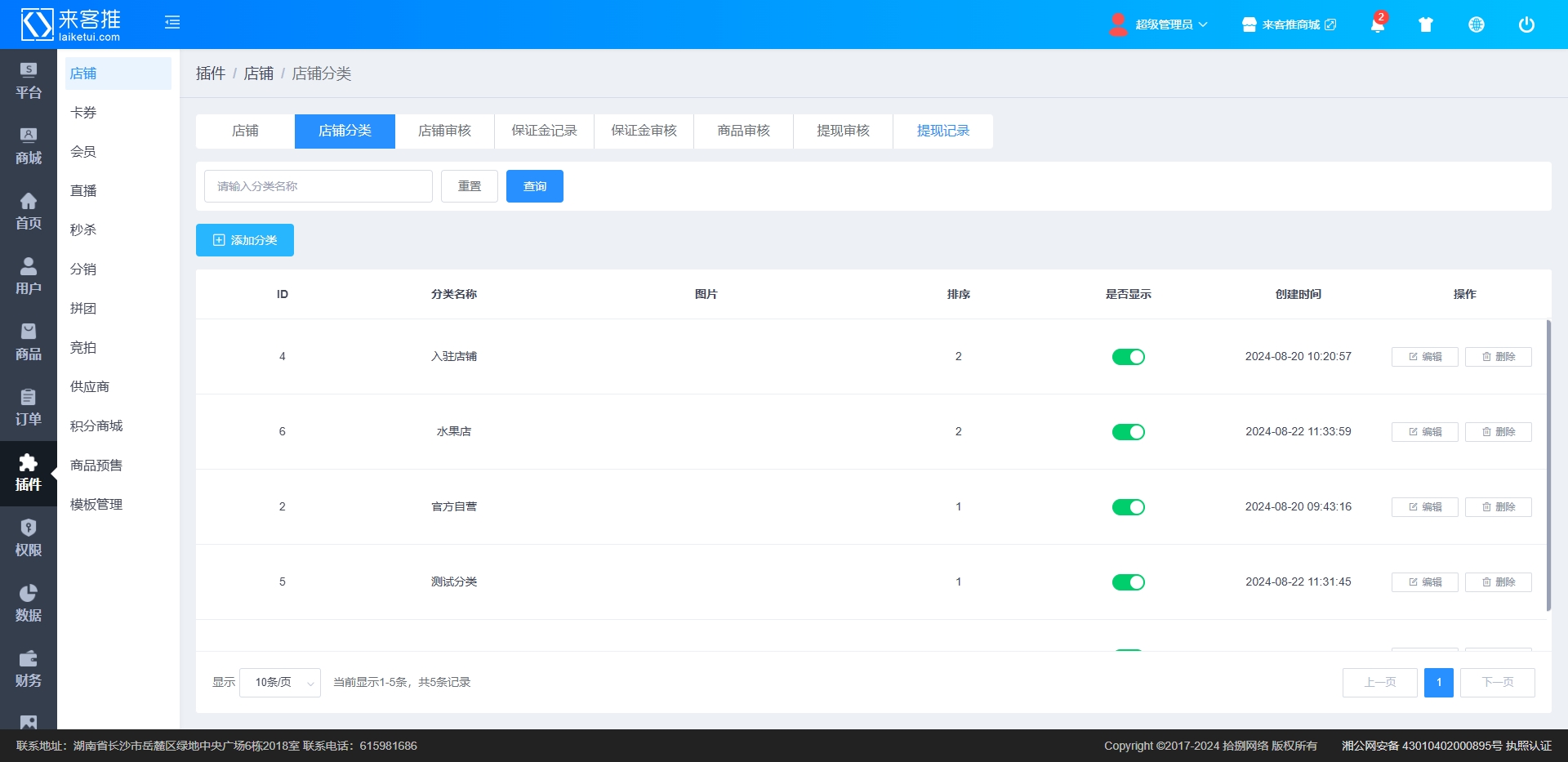Screen dimensions: 1568x762
Task: Click the 添加分类 button
Action: (245, 240)
